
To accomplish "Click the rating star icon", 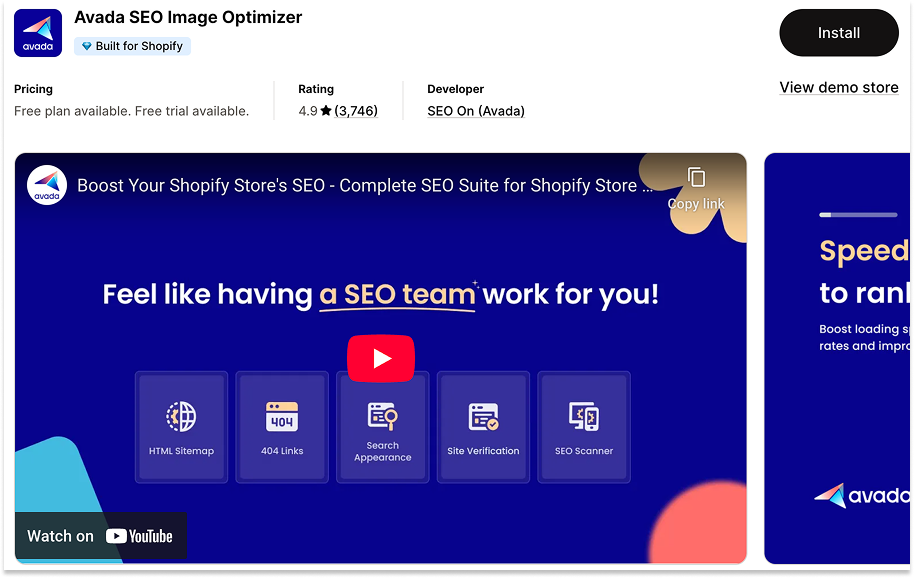I will 326,110.
